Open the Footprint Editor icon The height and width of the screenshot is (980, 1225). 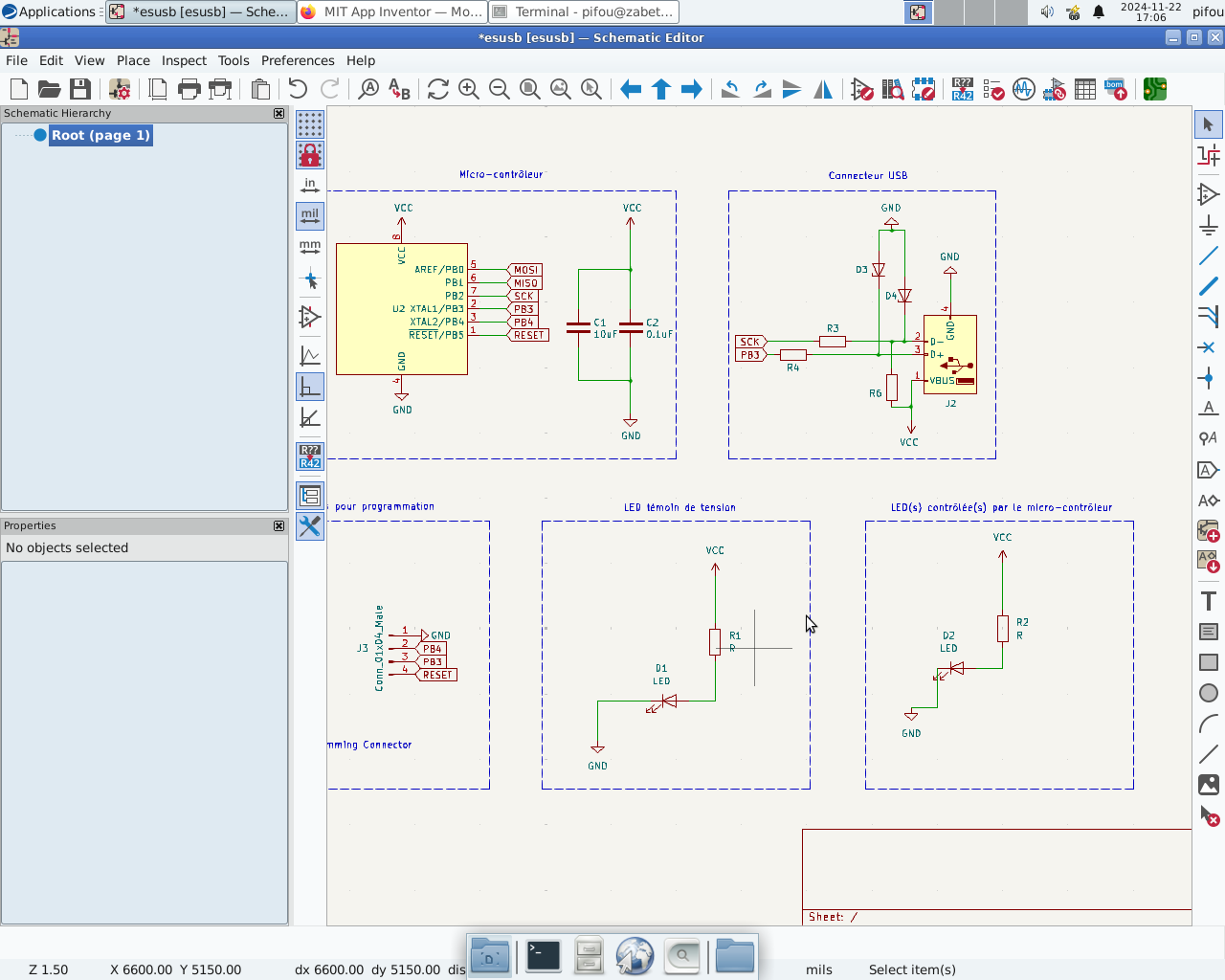click(x=924, y=89)
